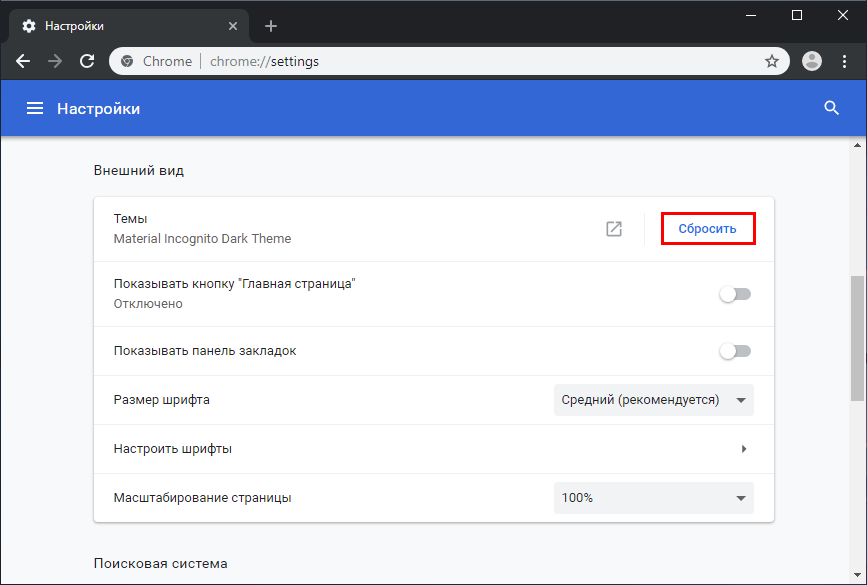
Task: Open the Размер шрифта dropdown
Action: coord(654,399)
